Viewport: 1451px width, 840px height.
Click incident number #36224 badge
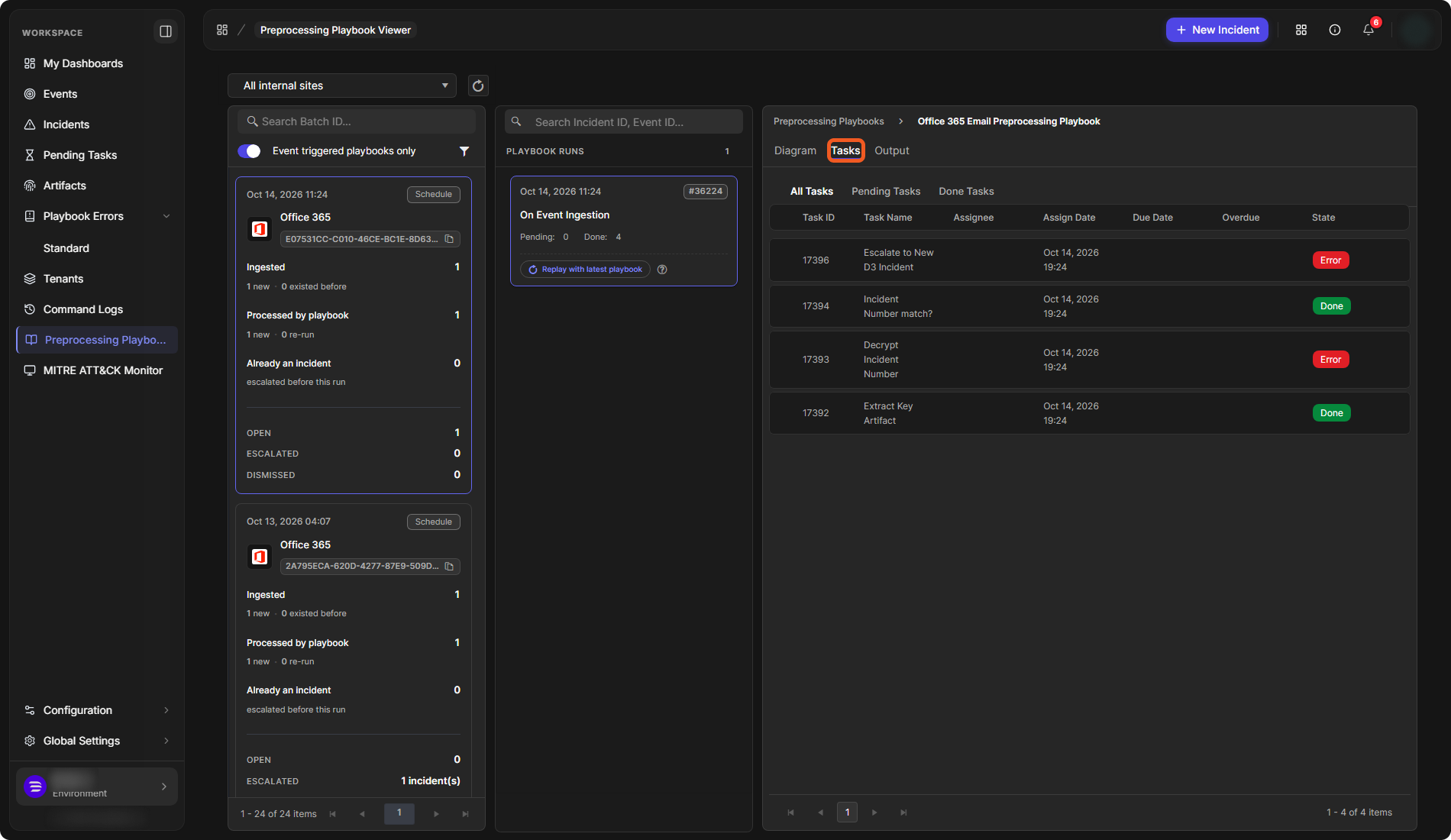(x=705, y=192)
